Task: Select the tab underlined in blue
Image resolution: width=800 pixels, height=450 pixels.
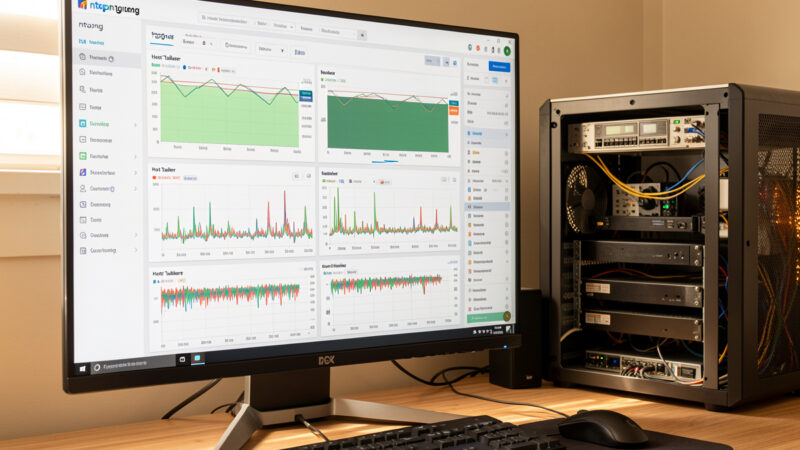Action: point(162,37)
